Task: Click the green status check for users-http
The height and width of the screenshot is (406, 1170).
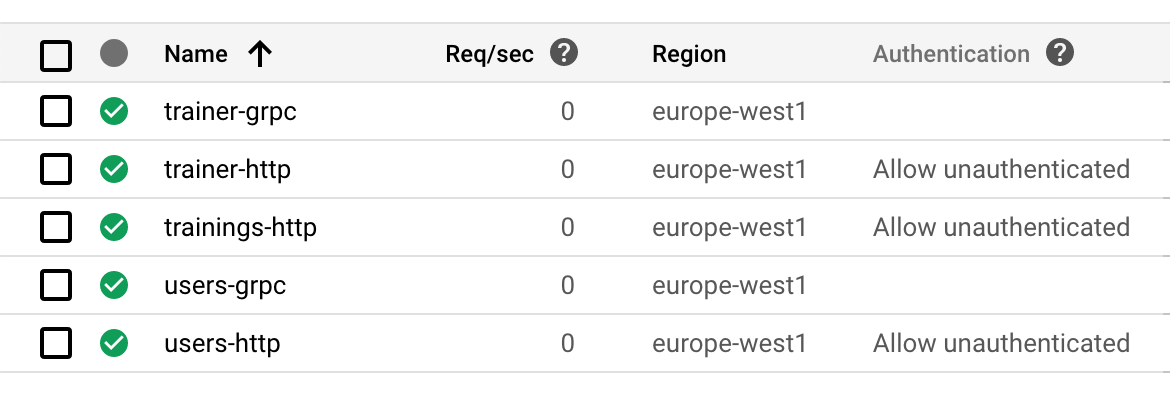Action: click(114, 343)
